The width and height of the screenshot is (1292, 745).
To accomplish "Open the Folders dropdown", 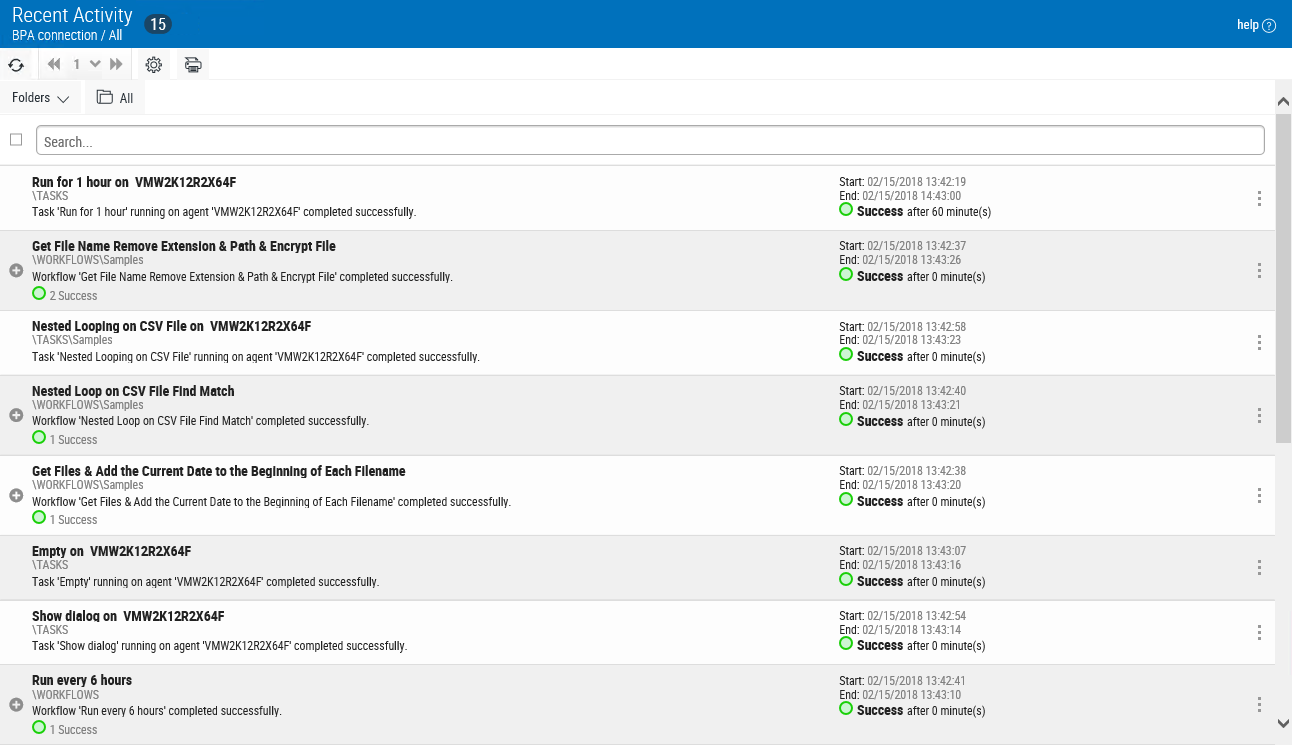I will tap(40, 98).
